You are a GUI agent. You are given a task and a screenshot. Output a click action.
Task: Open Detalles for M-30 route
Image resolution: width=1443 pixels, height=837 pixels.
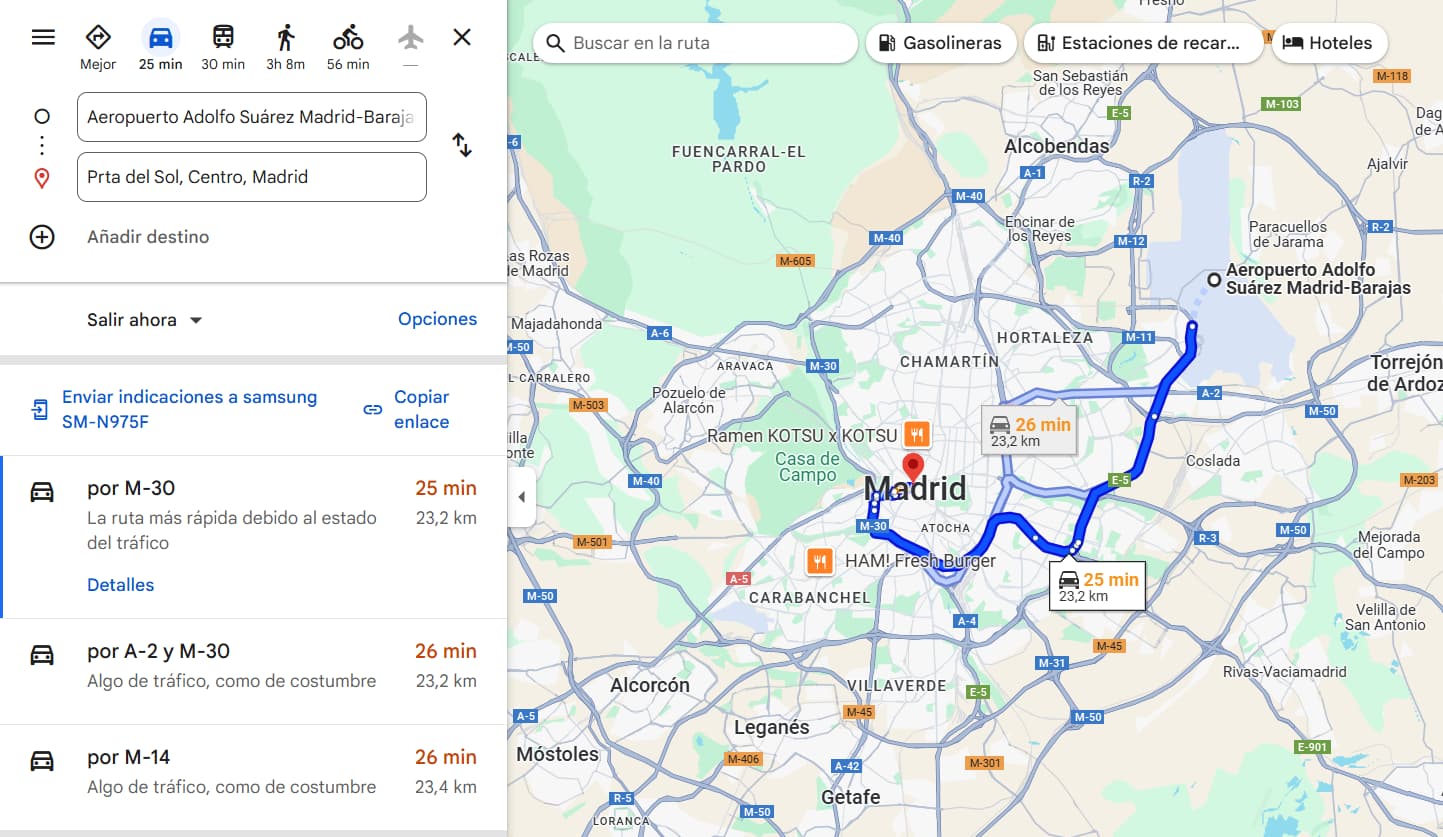[121, 585]
